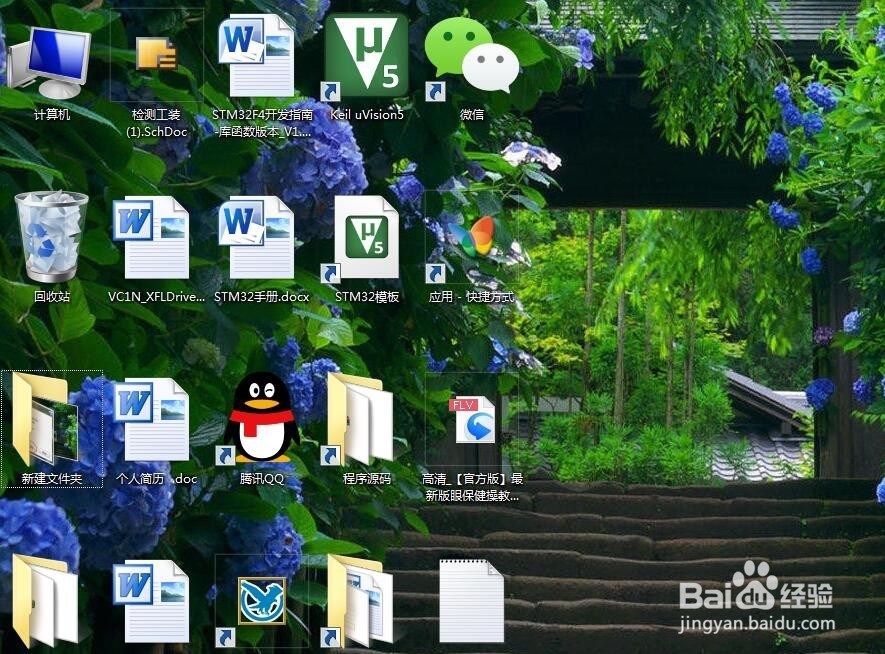885x654 pixels.
Task: Select the 新建文件夹 folder icon
Action: pyautogui.click(x=45, y=420)
